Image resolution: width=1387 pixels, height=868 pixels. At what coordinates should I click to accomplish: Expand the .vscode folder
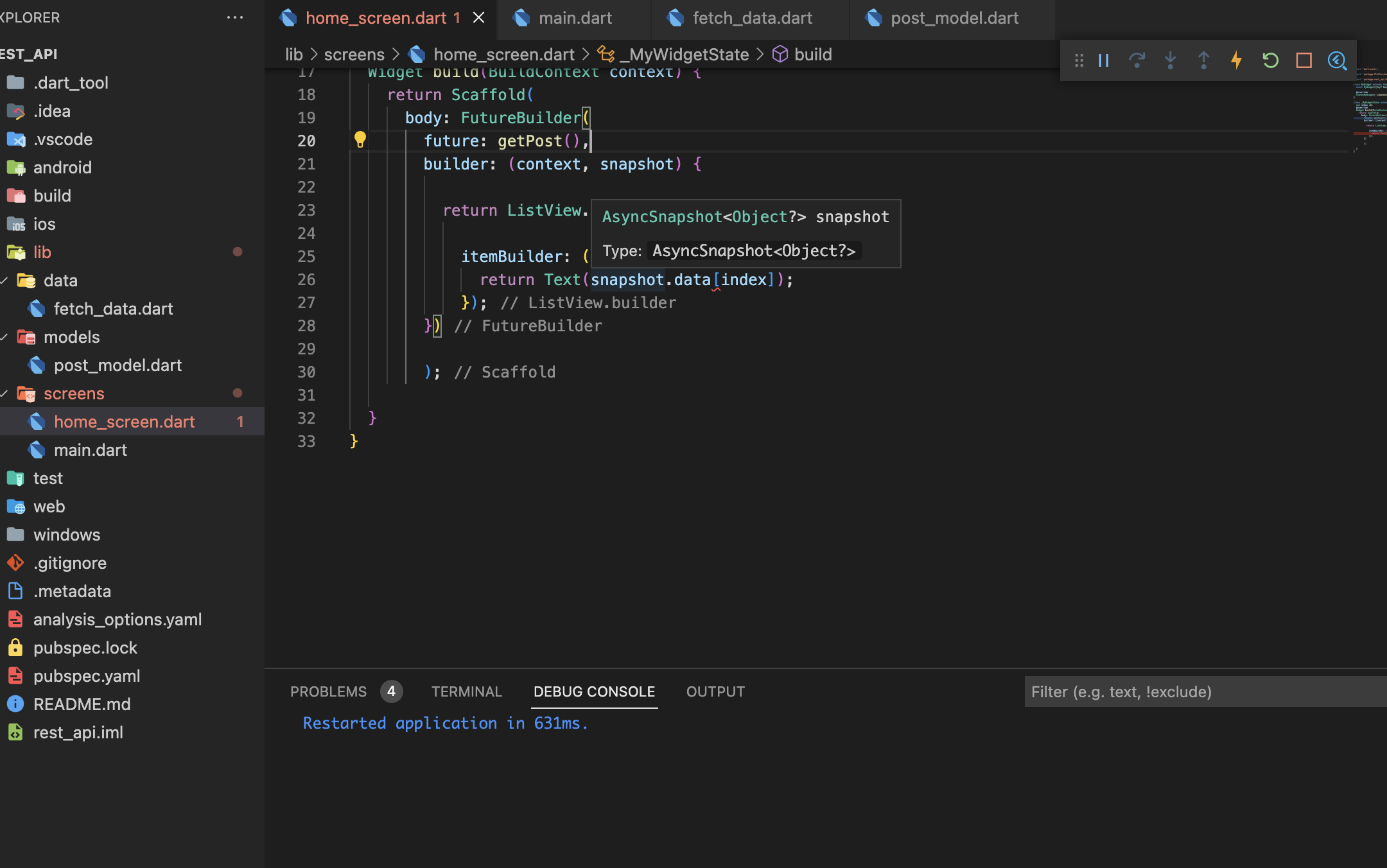pos(132,139)
